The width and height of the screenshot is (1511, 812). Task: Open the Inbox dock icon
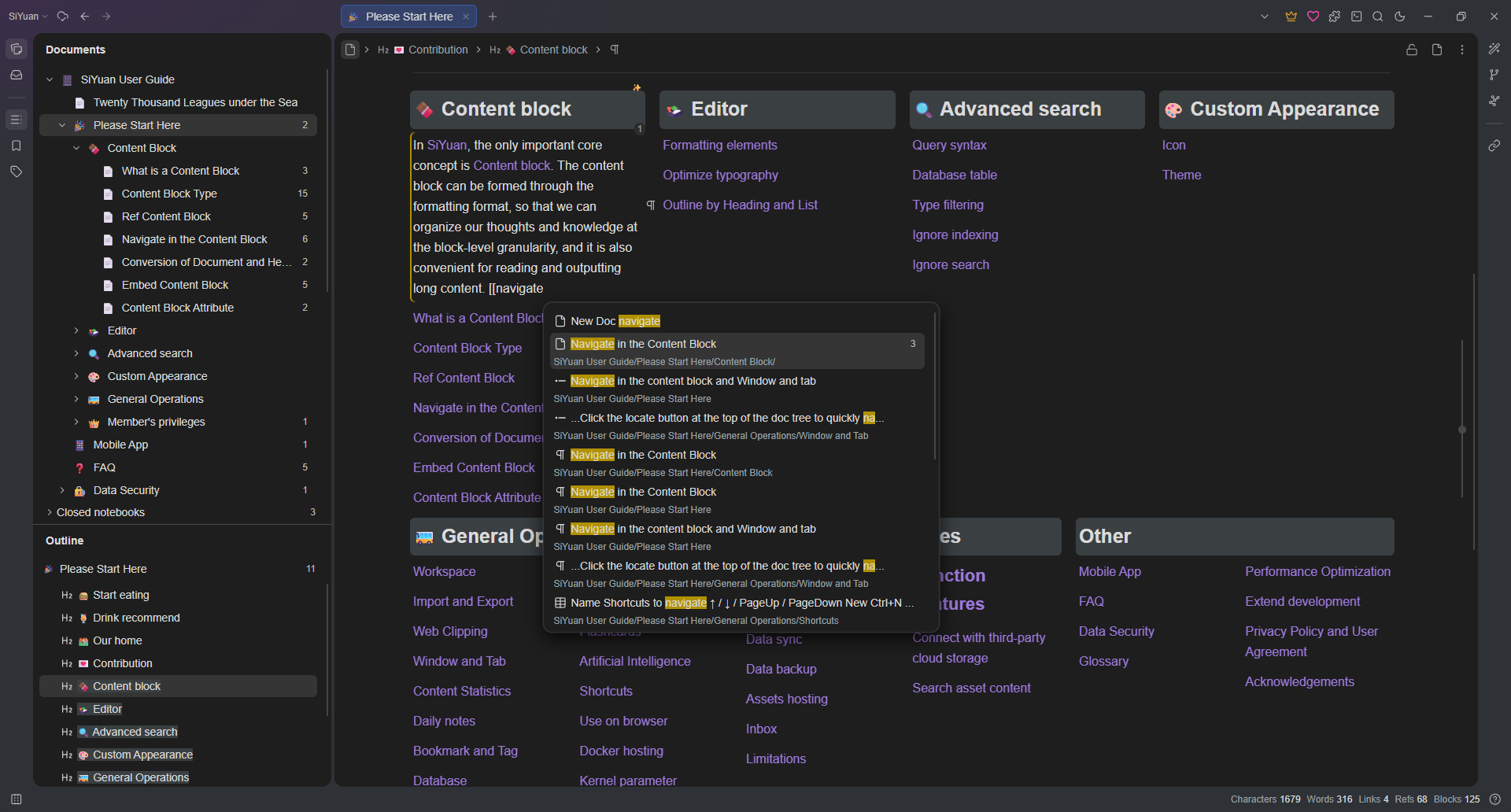pyautogui.click(x=16, y=75)
